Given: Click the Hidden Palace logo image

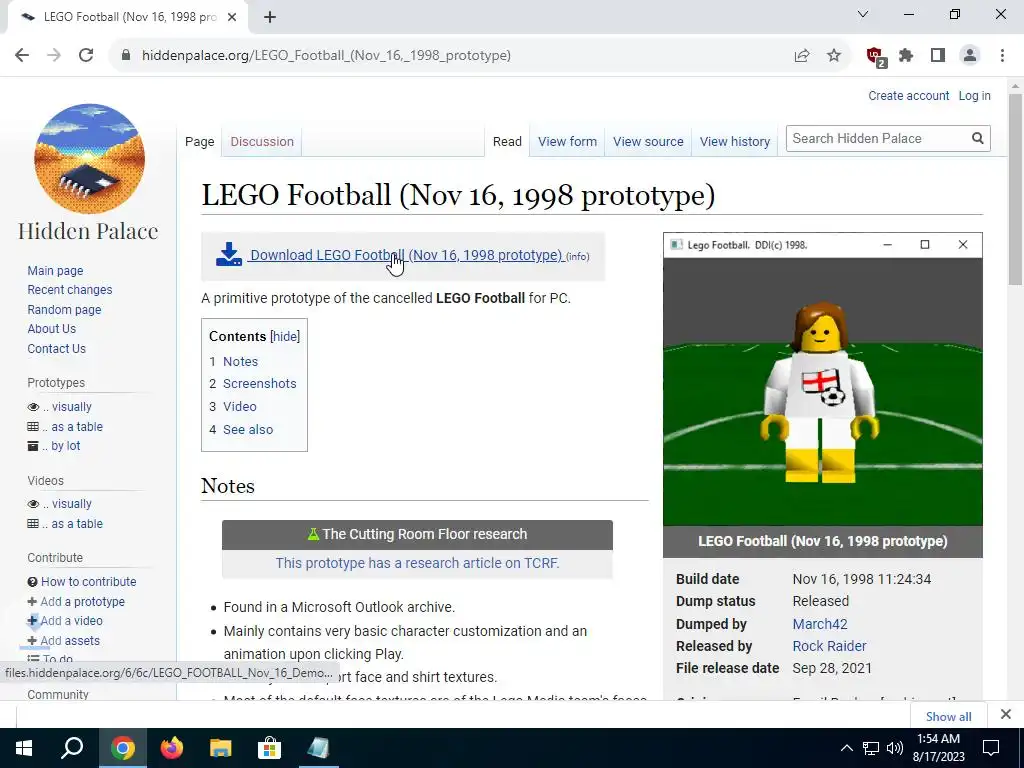Looking at the screenshot, I should click(89, 159).
